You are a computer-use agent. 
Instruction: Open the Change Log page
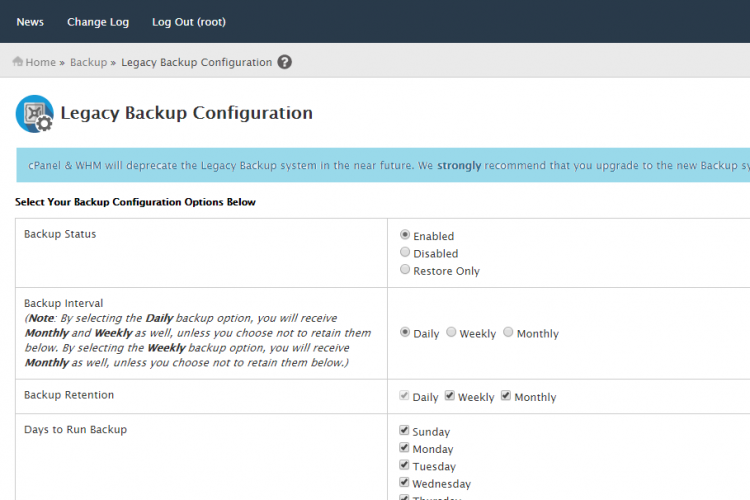tap(98, 22)
